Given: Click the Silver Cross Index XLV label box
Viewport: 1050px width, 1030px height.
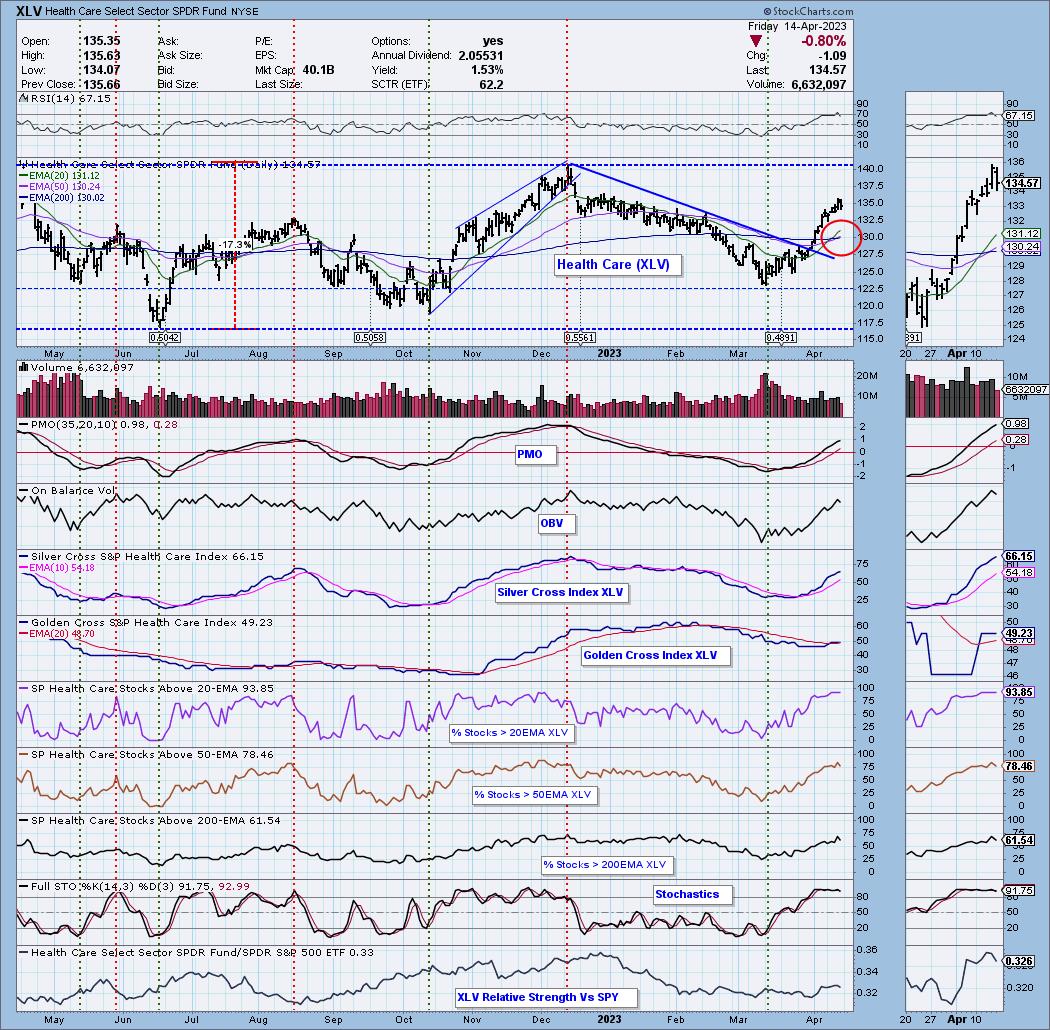Looking at the screenshot, I should point(560,592).
